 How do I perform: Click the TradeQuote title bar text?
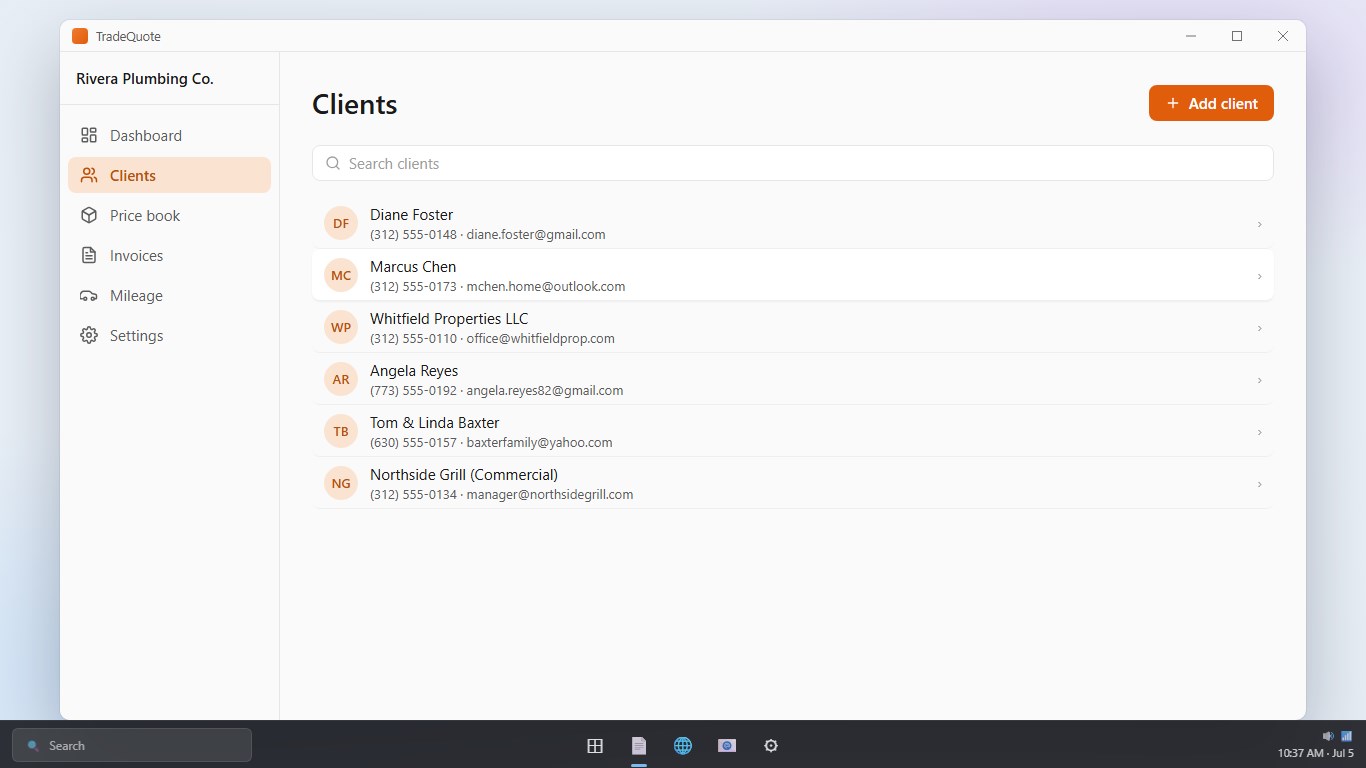128,36
